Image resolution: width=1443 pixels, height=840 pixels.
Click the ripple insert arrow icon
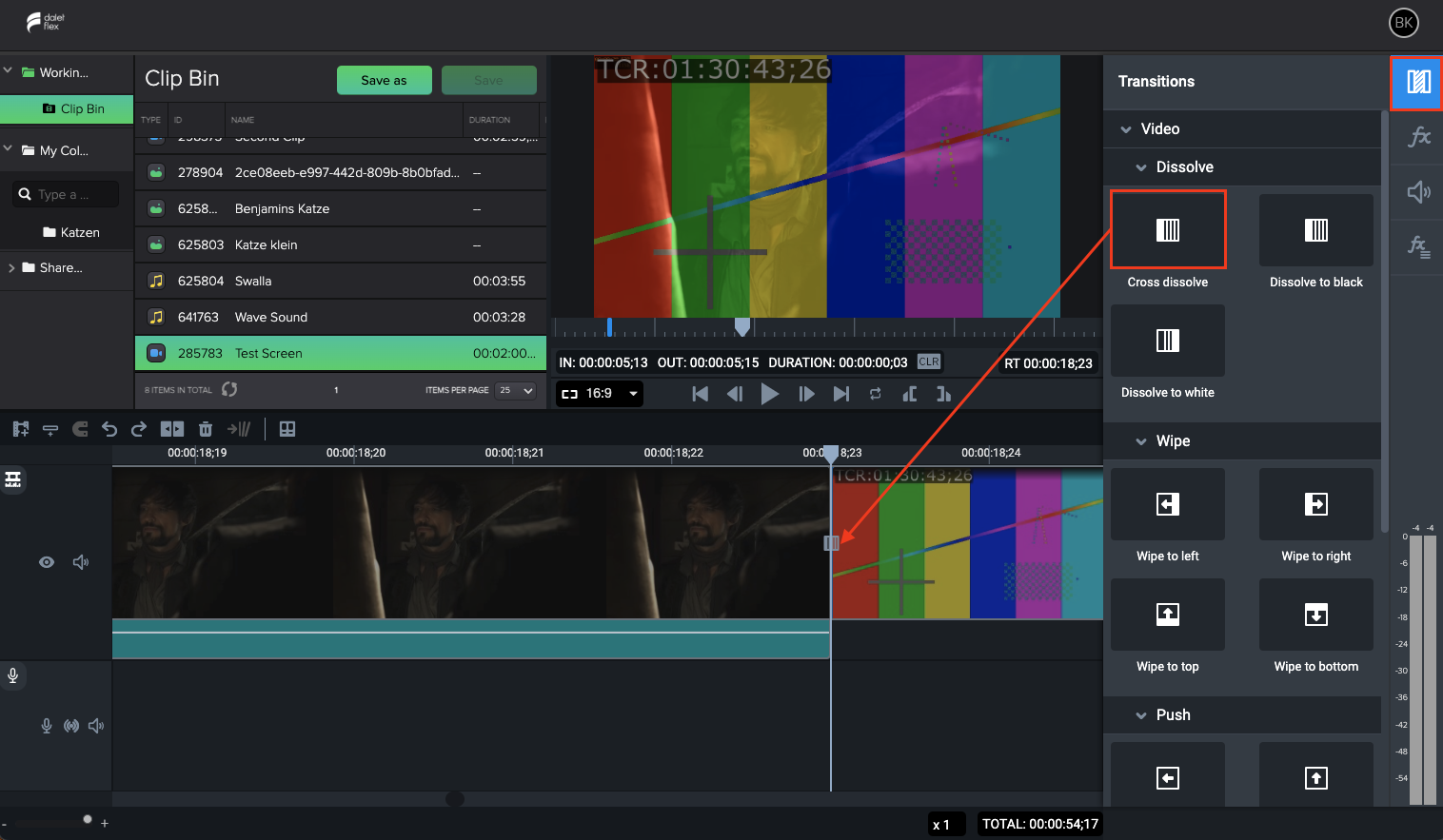239,429
